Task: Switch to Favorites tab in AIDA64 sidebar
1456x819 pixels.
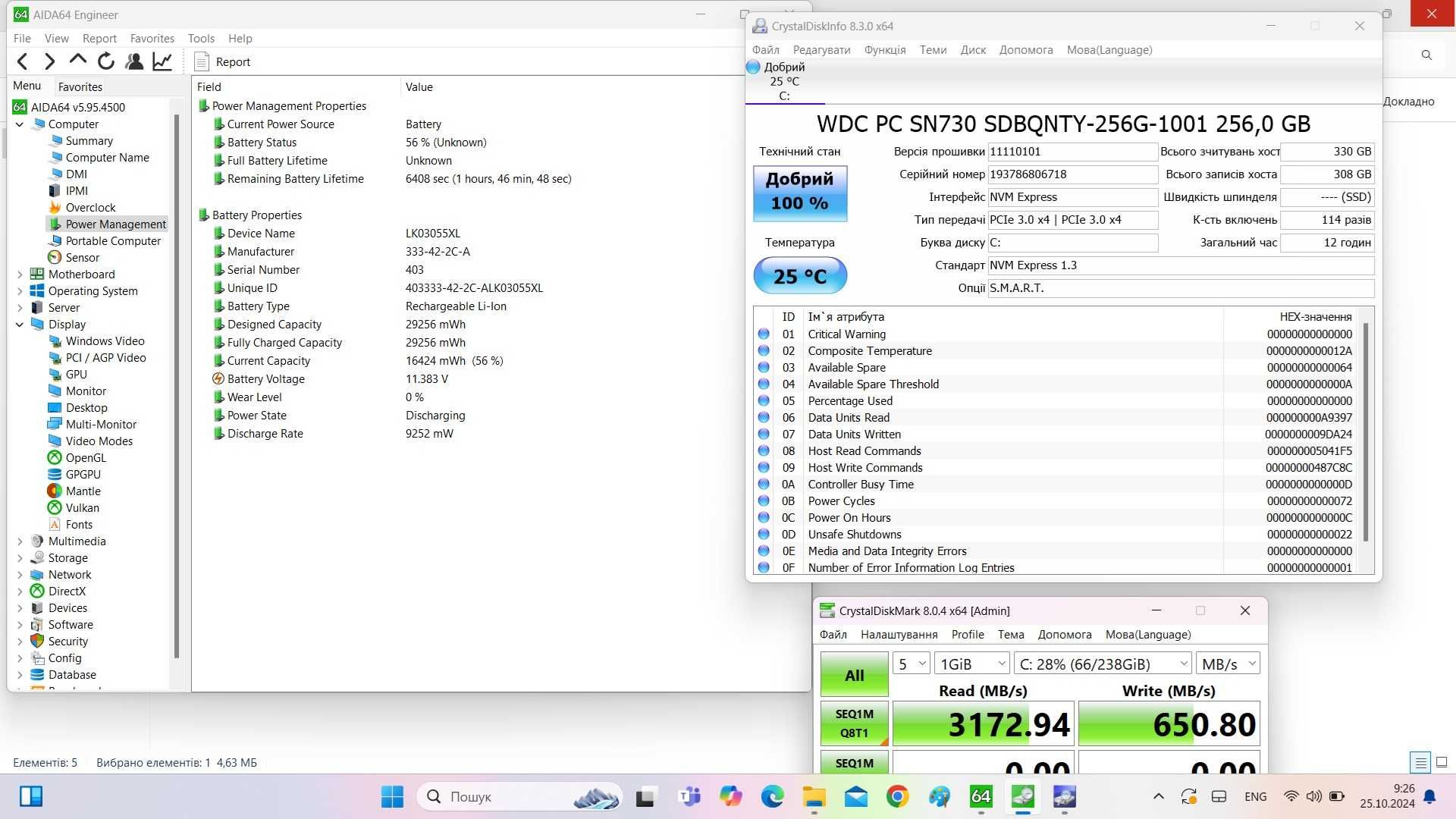Action: [x=80, y=86]
